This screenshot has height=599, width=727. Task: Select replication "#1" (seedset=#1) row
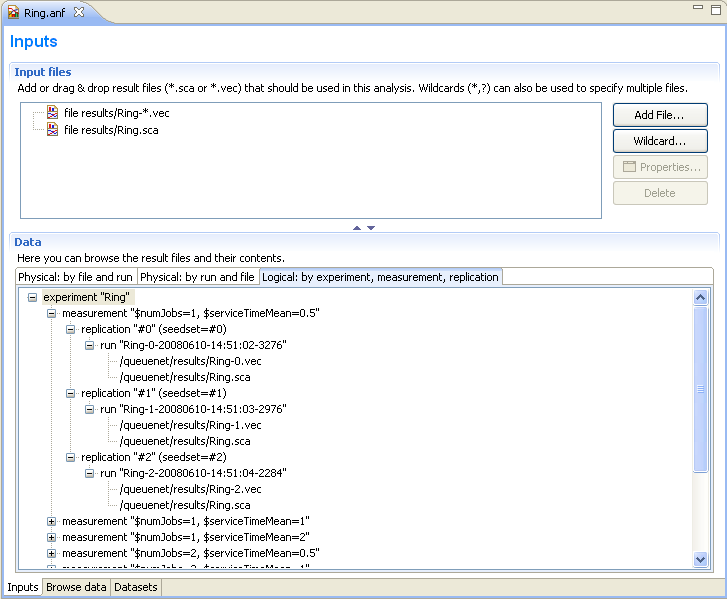click(x=154, y=393)
